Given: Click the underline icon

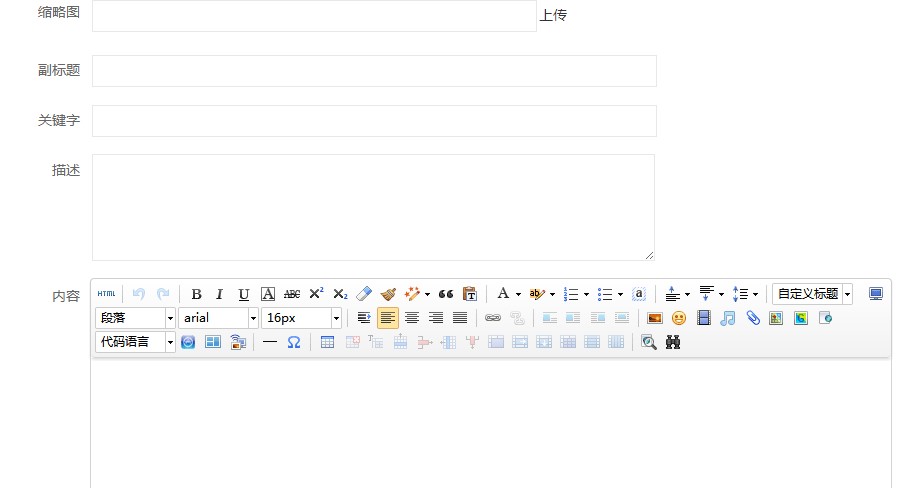Looking at the screenshot, I should (x=244, y=294).
